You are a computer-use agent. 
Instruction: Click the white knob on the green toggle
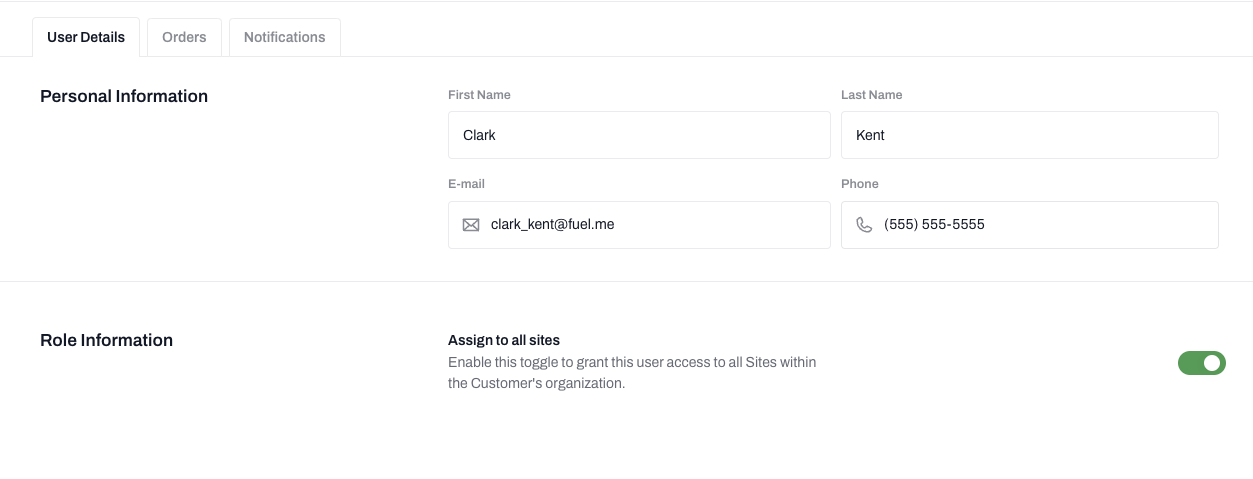click(1212, 363)
